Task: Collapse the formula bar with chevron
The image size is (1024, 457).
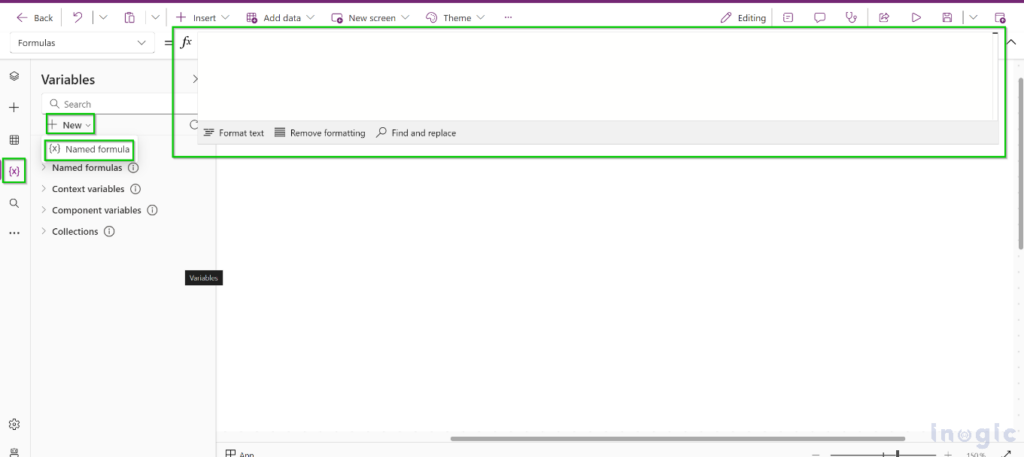Action: point(1012,42)
